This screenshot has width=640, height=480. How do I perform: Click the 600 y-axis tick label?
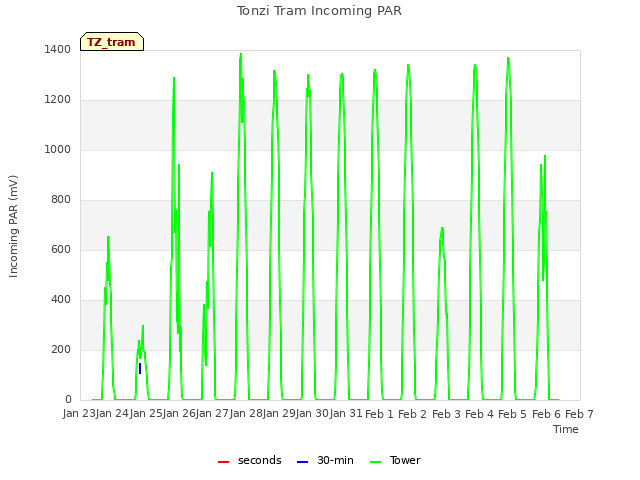point(61,249)
